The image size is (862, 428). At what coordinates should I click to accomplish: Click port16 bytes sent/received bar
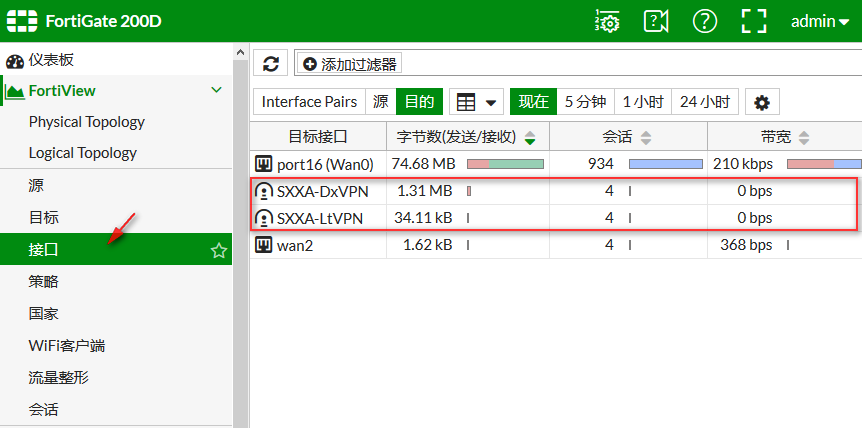click(505, 164)
